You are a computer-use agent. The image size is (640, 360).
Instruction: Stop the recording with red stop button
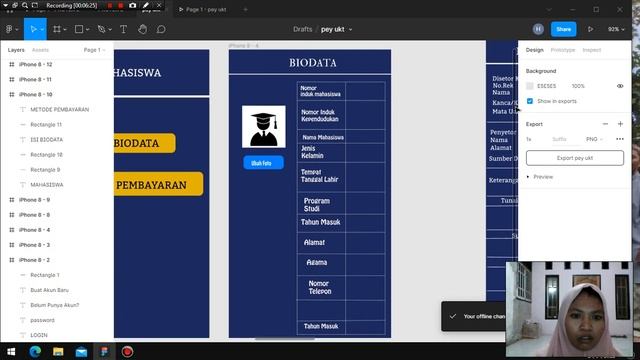click(121, 5)
